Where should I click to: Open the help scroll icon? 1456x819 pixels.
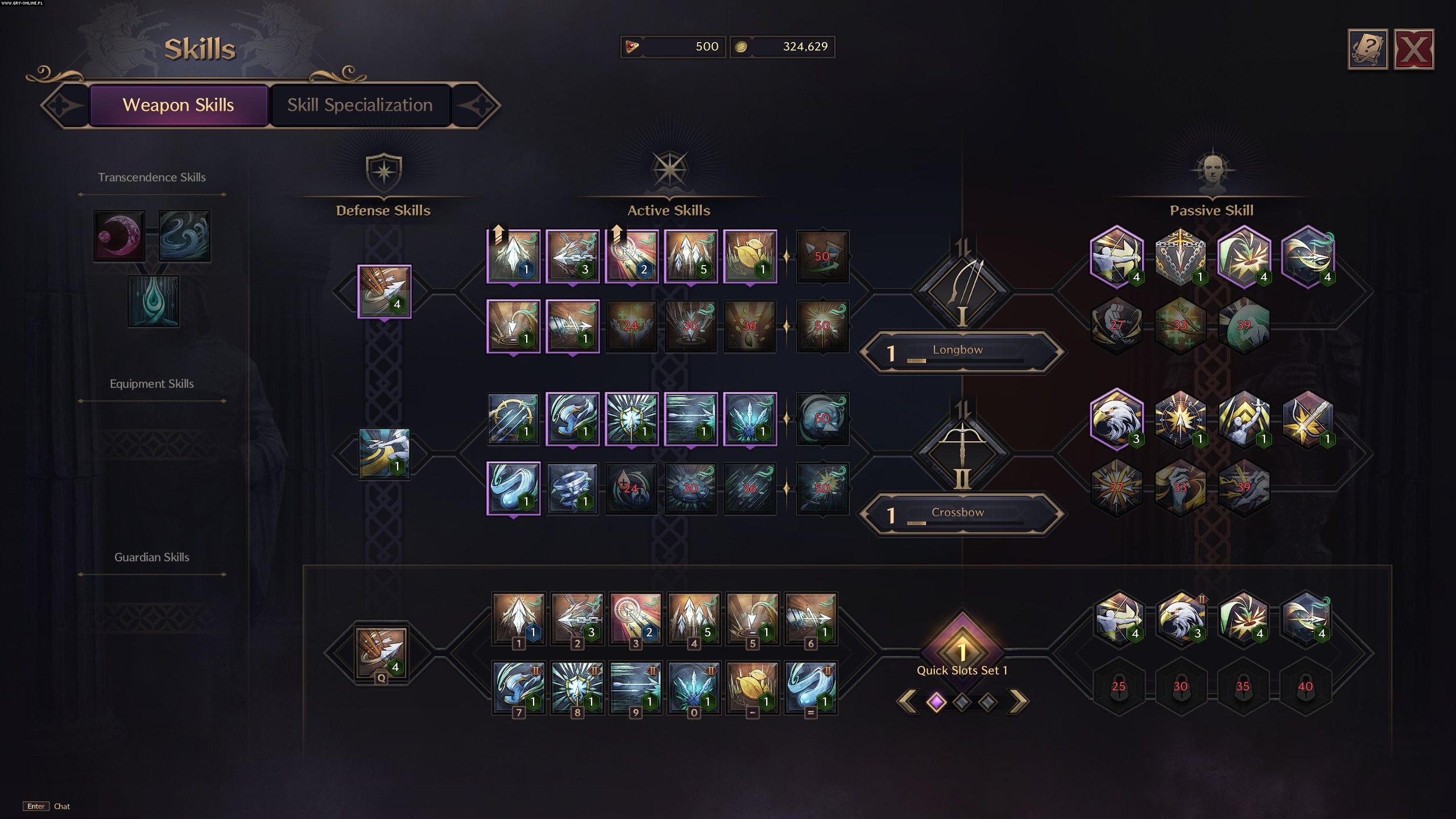[x=1367, y=49]
